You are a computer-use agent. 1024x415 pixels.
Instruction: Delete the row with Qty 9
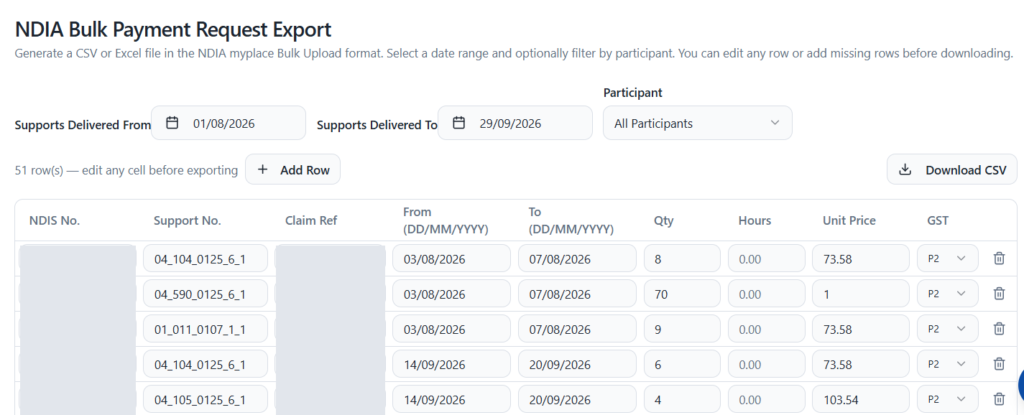[999, 329]
